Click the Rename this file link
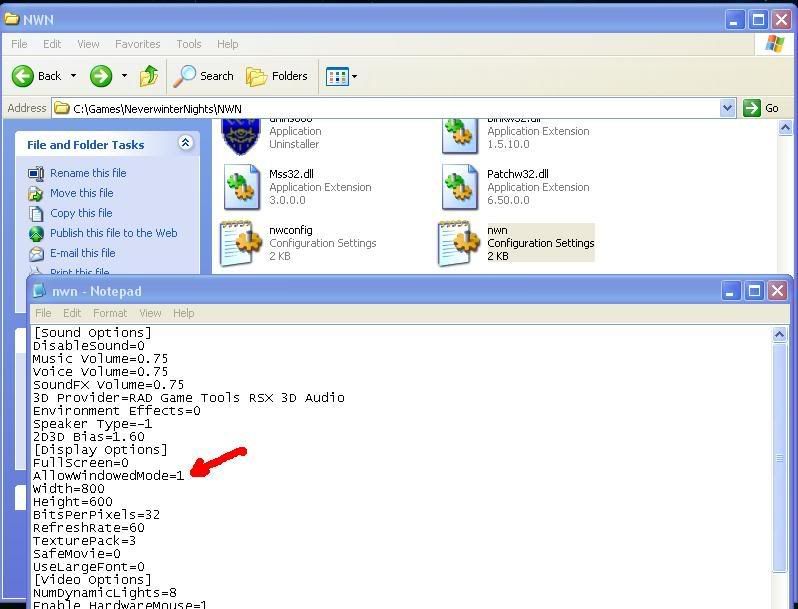Viewport: 798px width, 609px height. coord(88,173)
